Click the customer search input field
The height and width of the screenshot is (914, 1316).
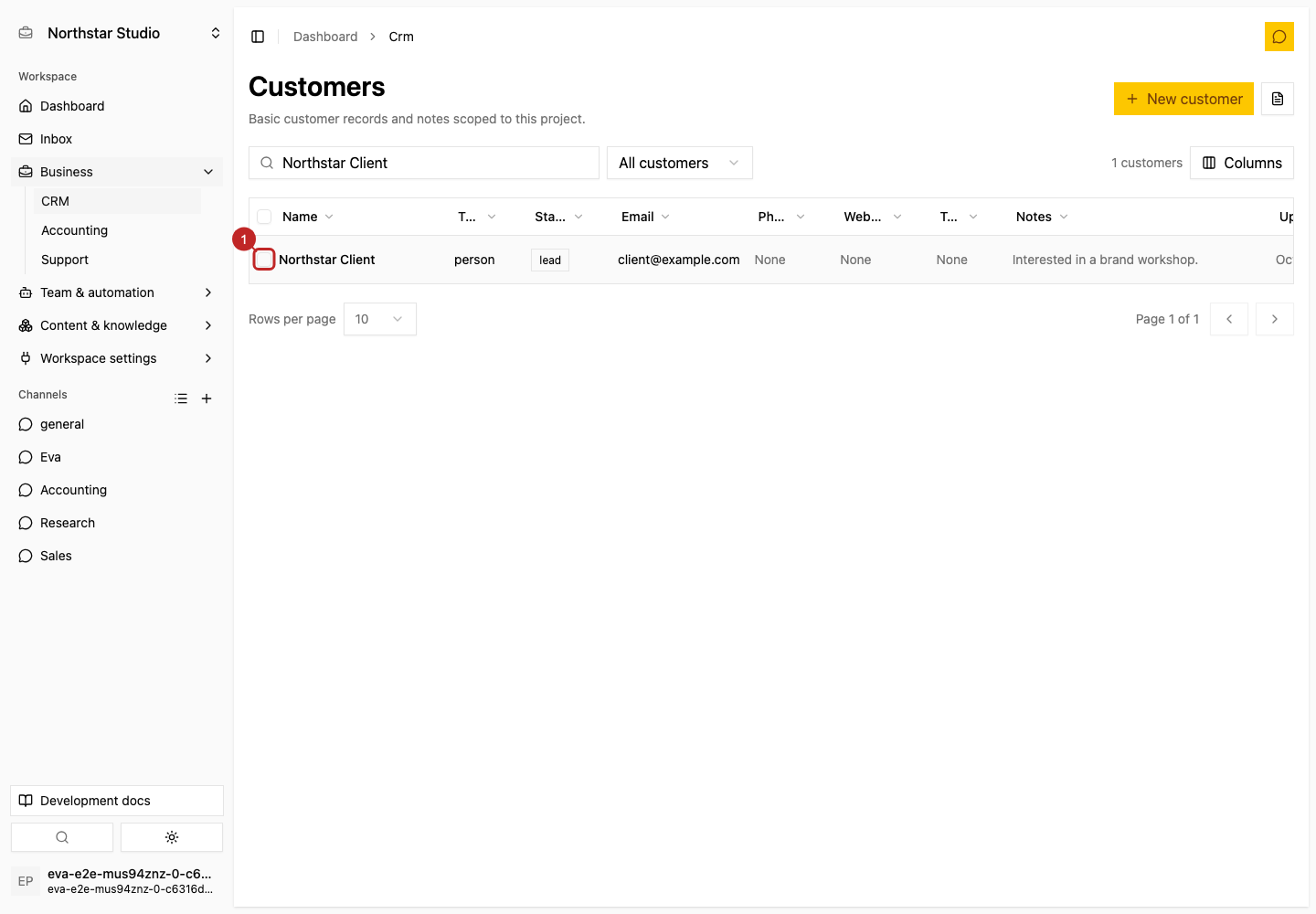(424, 163)
